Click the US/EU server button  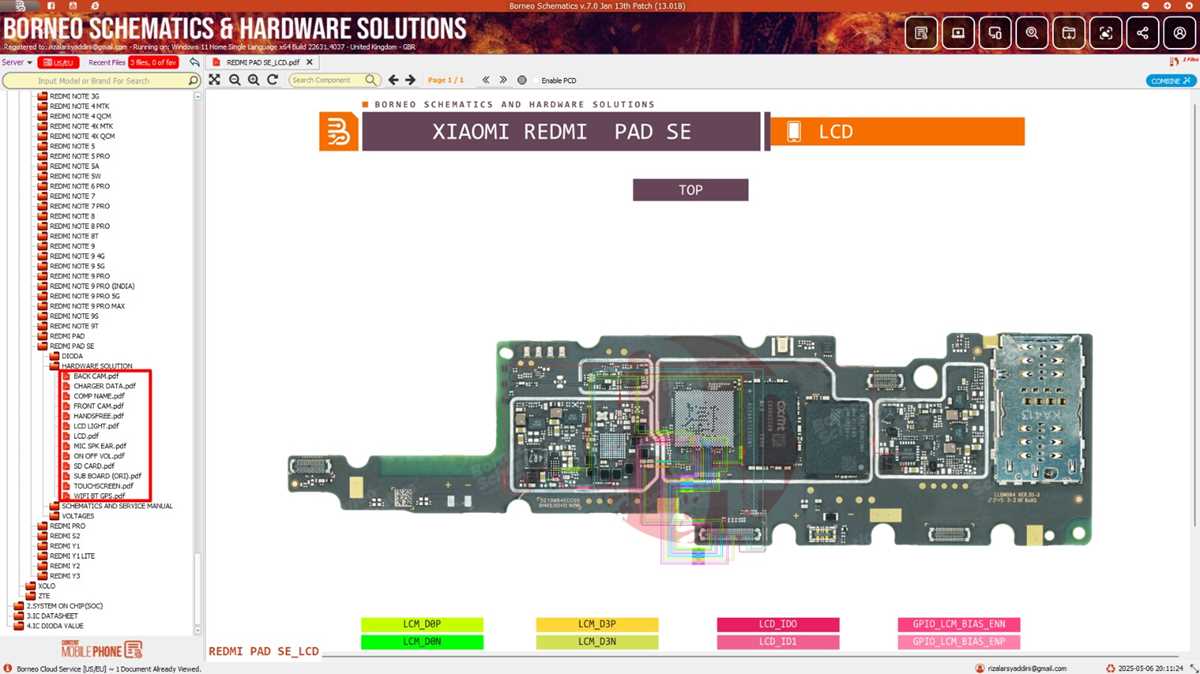(60, 62)
